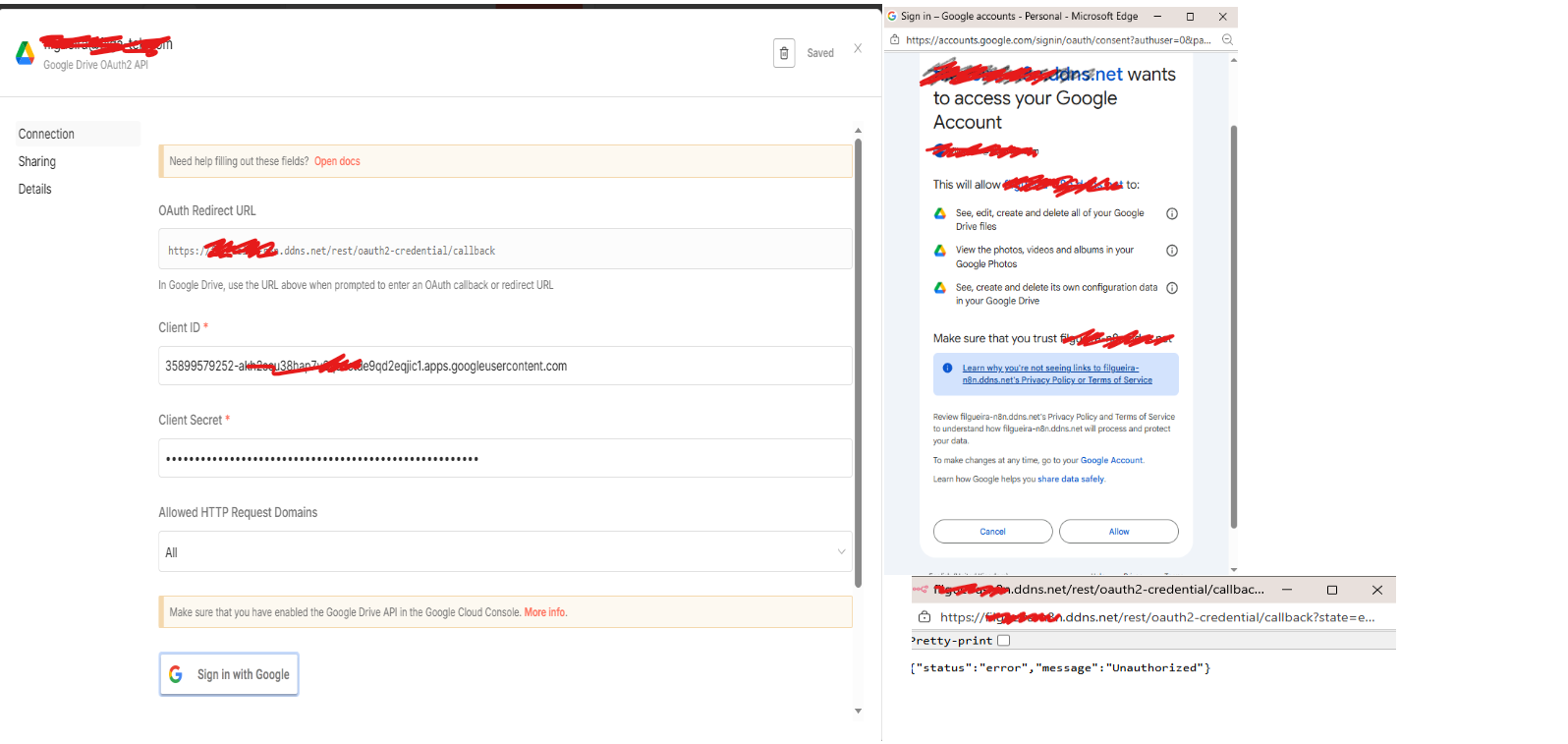Click the Drive icon beside 'all of your Google Drive files'
This screenshot has height=744, width=1568.
[x=940, y=213]
